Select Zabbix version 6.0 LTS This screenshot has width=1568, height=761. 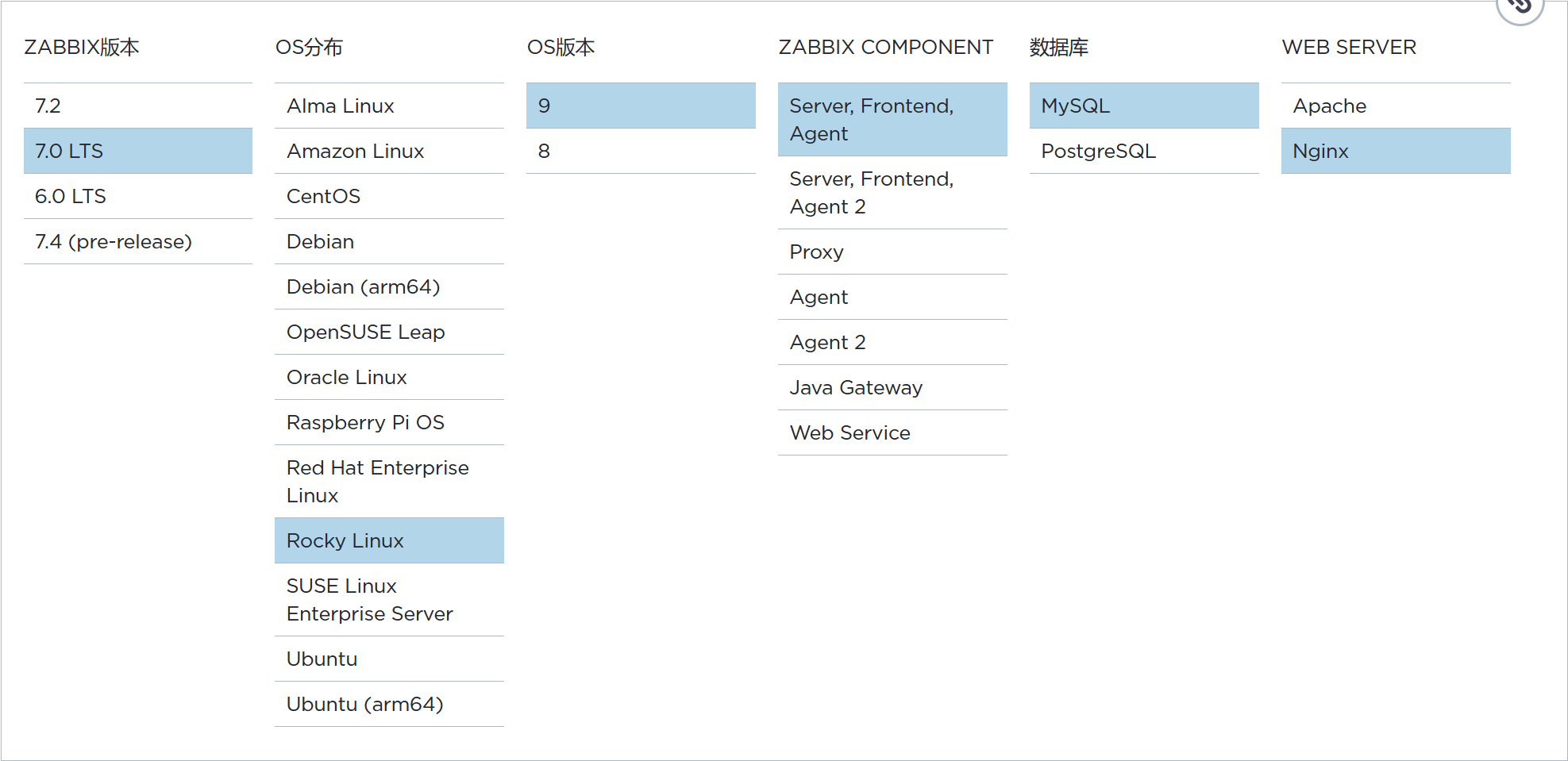point(138,196)
